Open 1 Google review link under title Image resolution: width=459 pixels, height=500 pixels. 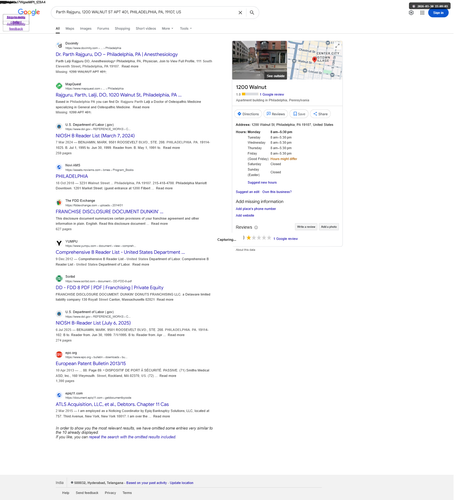coord(272,95)
